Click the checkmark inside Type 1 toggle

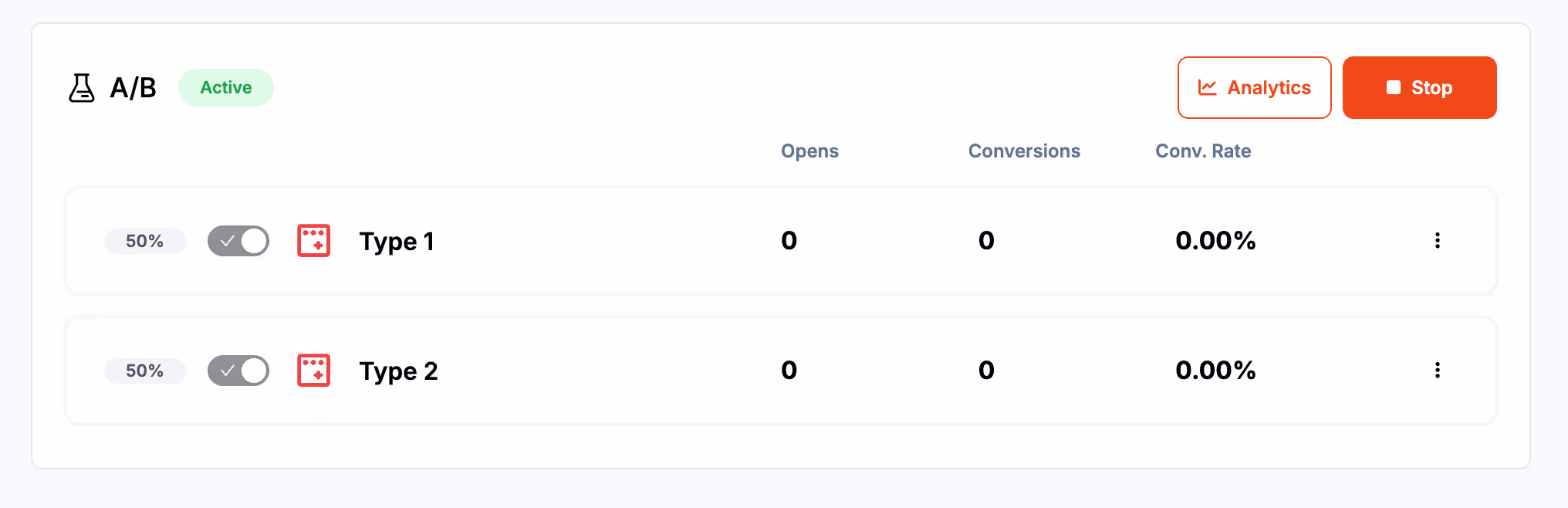coord(228,240)
